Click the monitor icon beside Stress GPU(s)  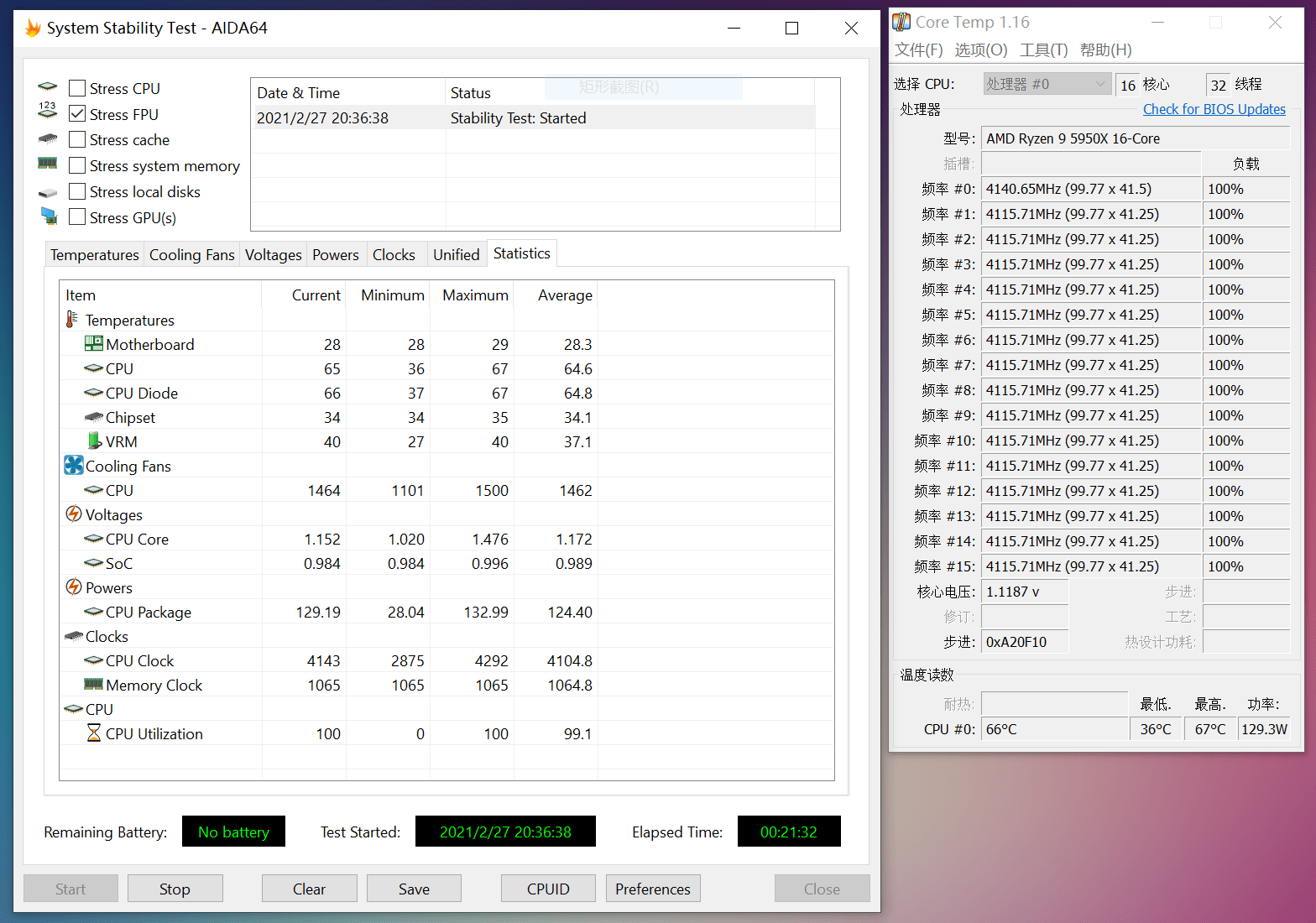tap(49, 216)
